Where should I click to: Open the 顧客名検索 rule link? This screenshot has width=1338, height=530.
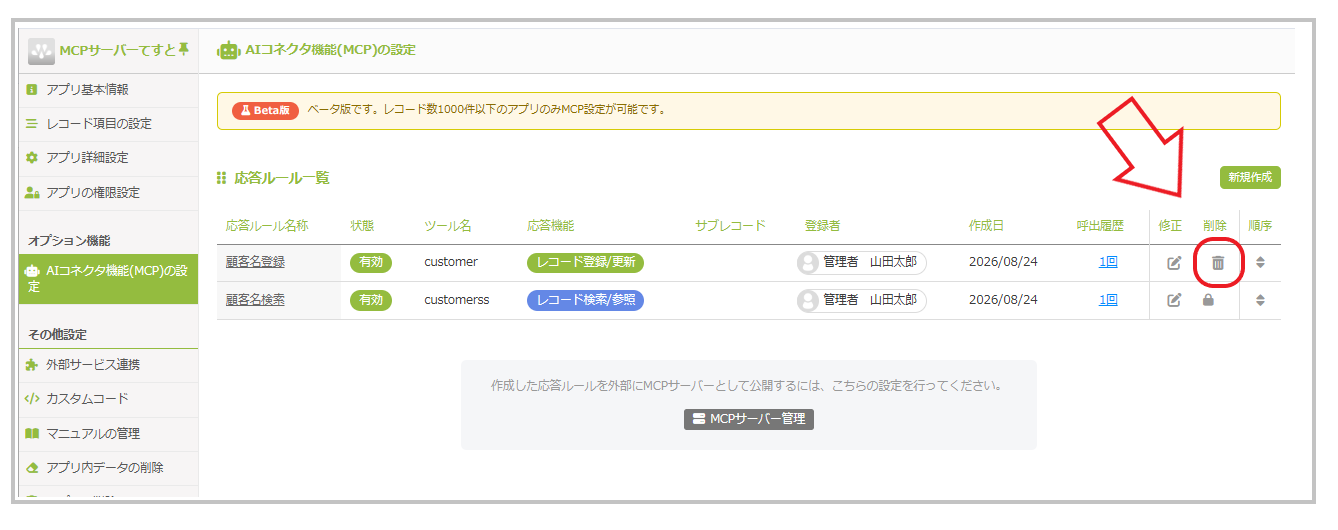click(x=255, y=299)
